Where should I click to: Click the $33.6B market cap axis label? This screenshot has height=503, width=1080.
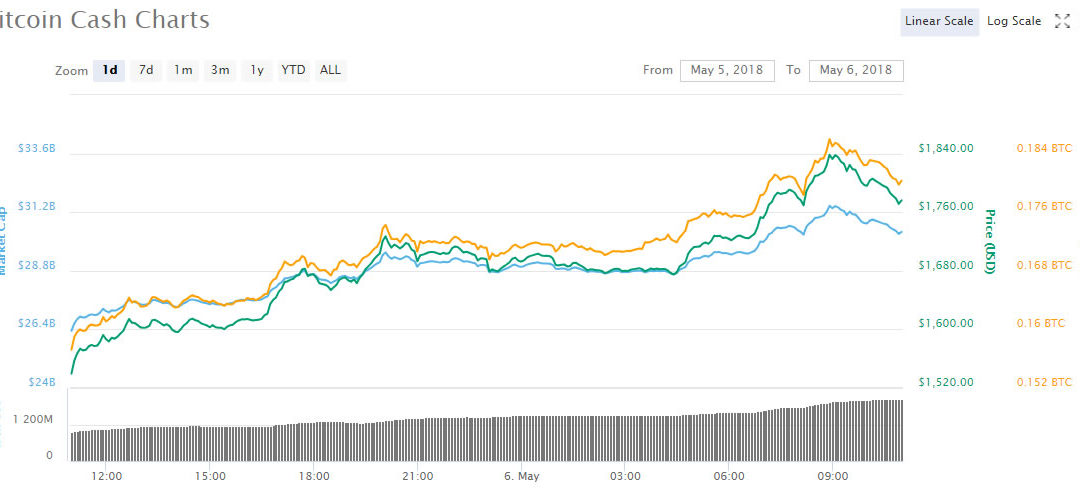(x=37, y=148)
